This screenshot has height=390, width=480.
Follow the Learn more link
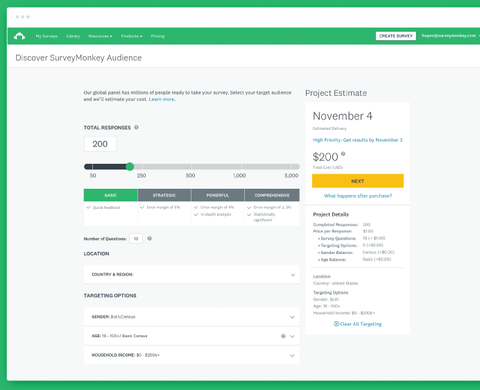pos(162,99)
